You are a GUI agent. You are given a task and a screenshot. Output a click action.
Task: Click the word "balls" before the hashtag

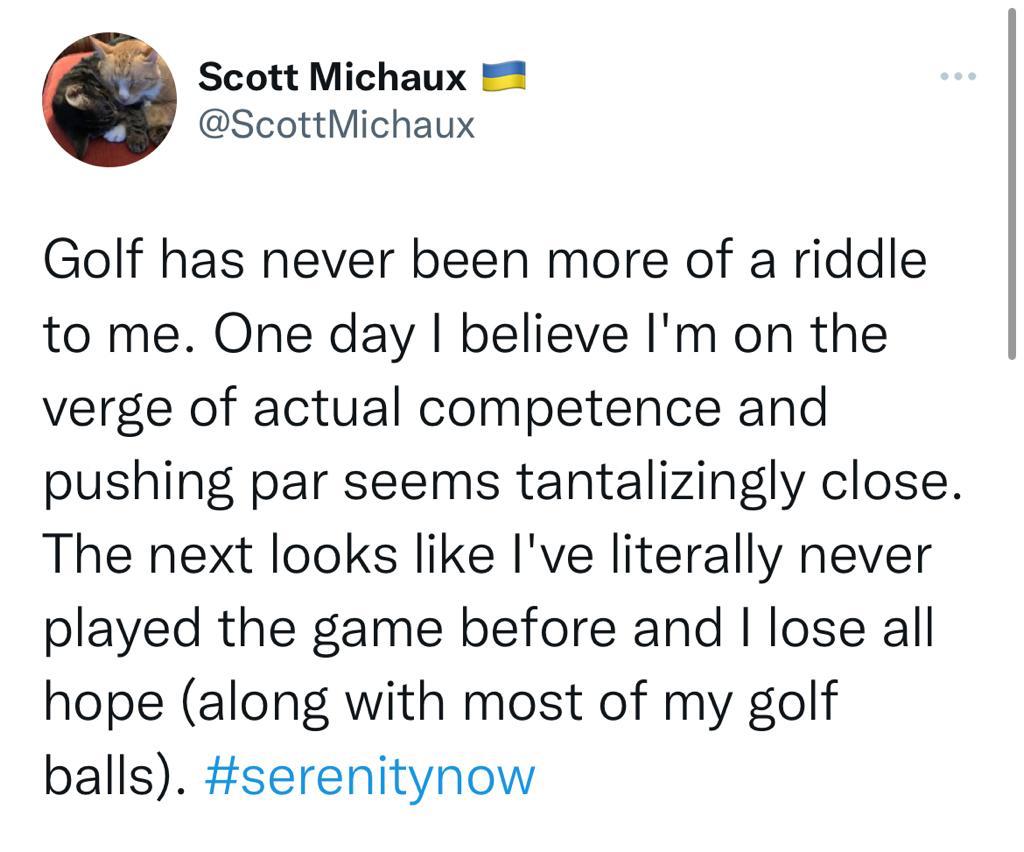pos(103,776)
